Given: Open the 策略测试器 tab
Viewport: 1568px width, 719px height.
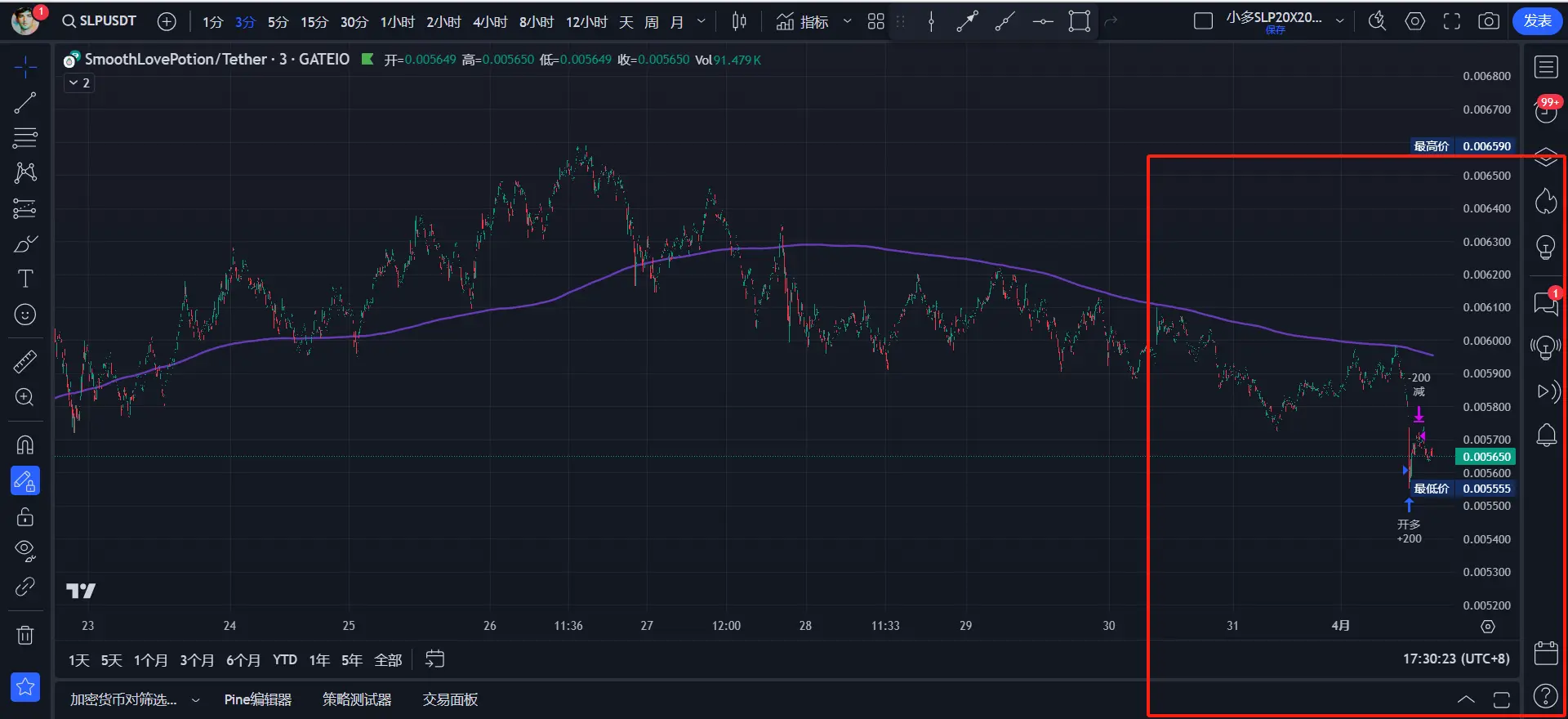Looking at the screenshot, I should coord(357,699).
